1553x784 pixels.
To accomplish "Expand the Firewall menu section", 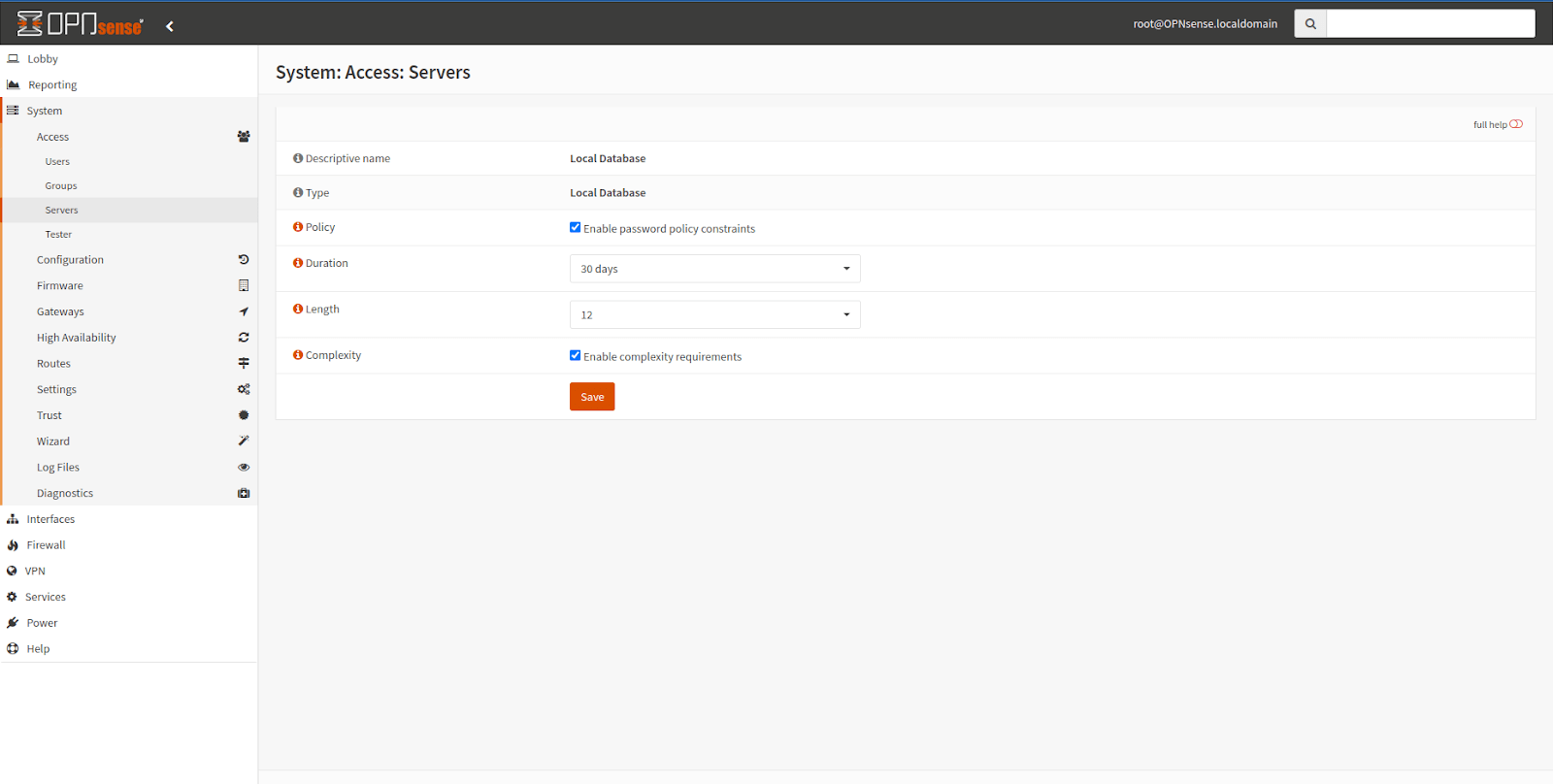I will [x=46, y=545].
